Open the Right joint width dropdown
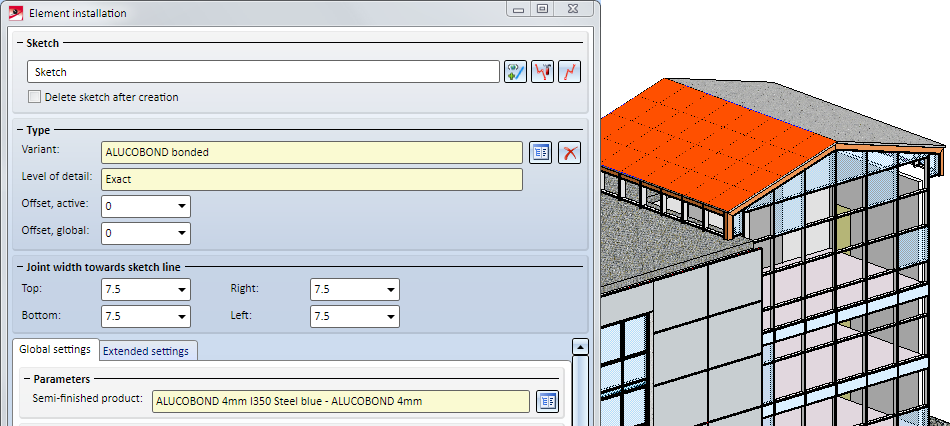Image resolution: width=950 pixels, height=426 pixels. [390, 290]
